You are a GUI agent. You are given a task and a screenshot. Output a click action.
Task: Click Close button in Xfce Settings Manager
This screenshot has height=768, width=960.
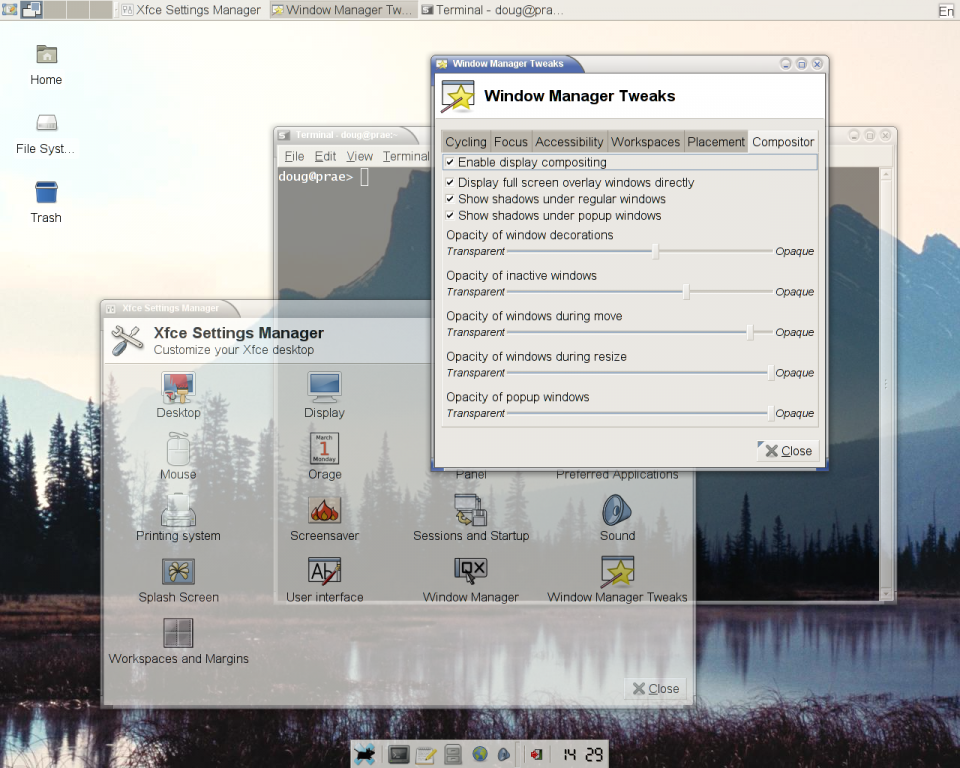pos(656,688)
